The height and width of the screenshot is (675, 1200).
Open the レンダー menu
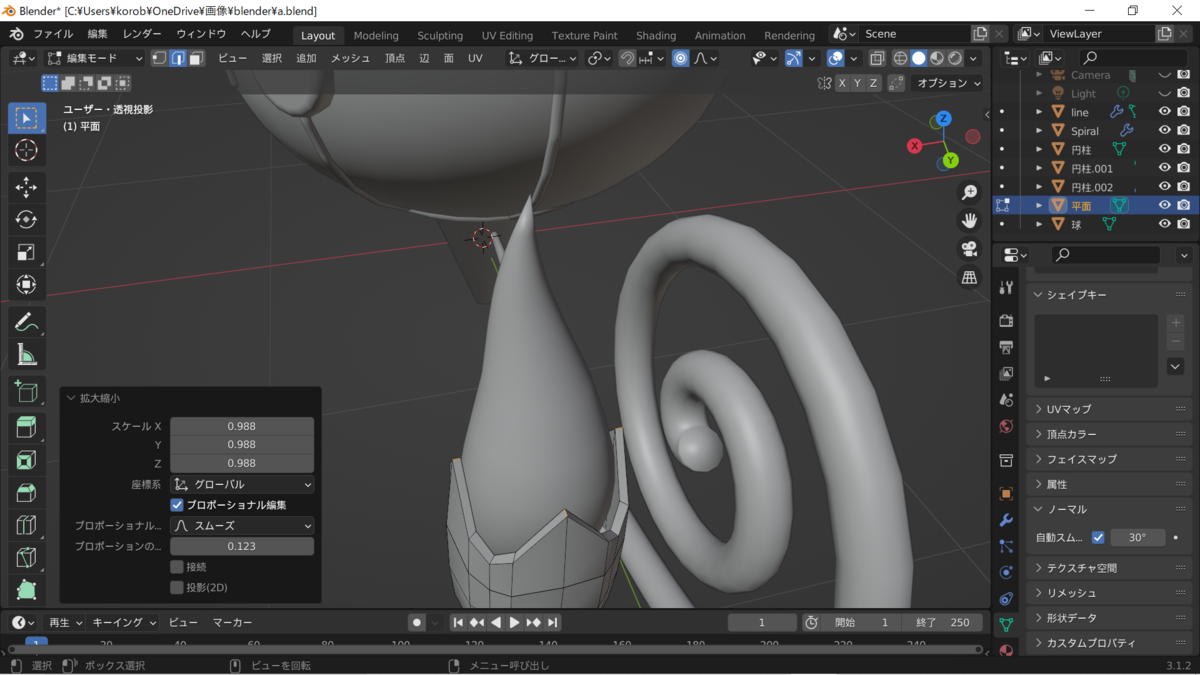click(141, 34)
